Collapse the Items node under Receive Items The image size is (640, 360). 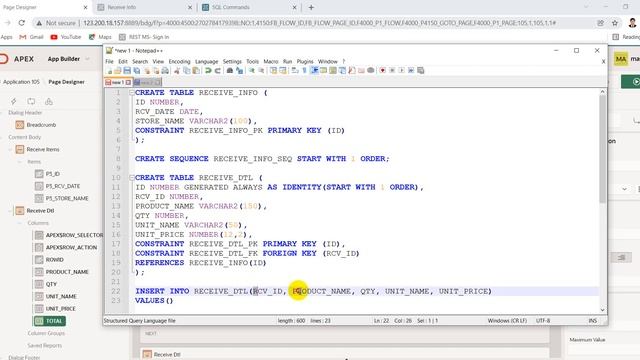pos(19,162)
